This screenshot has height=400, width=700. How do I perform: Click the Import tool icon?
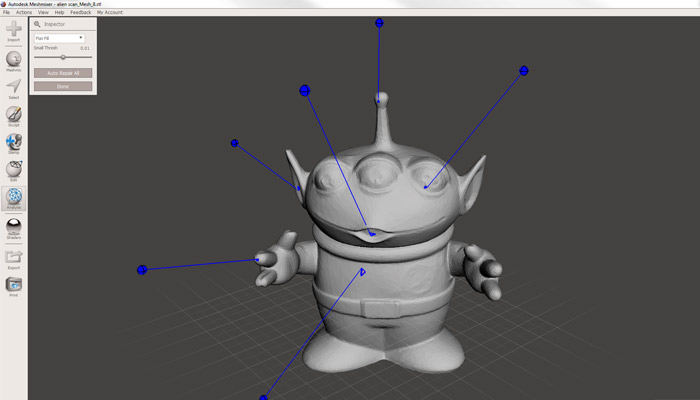(14, 29)
